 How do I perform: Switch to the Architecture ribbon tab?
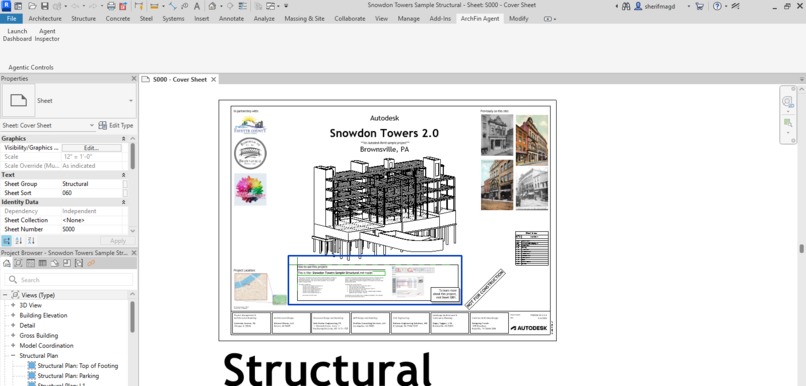click(45, 19)
